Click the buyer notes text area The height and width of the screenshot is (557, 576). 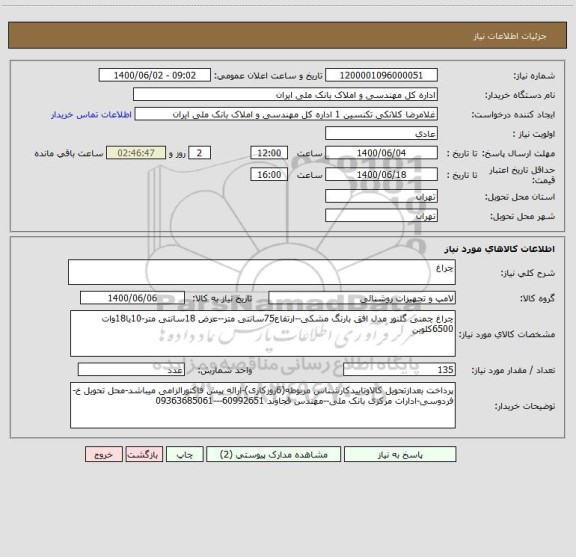point(263,405)
